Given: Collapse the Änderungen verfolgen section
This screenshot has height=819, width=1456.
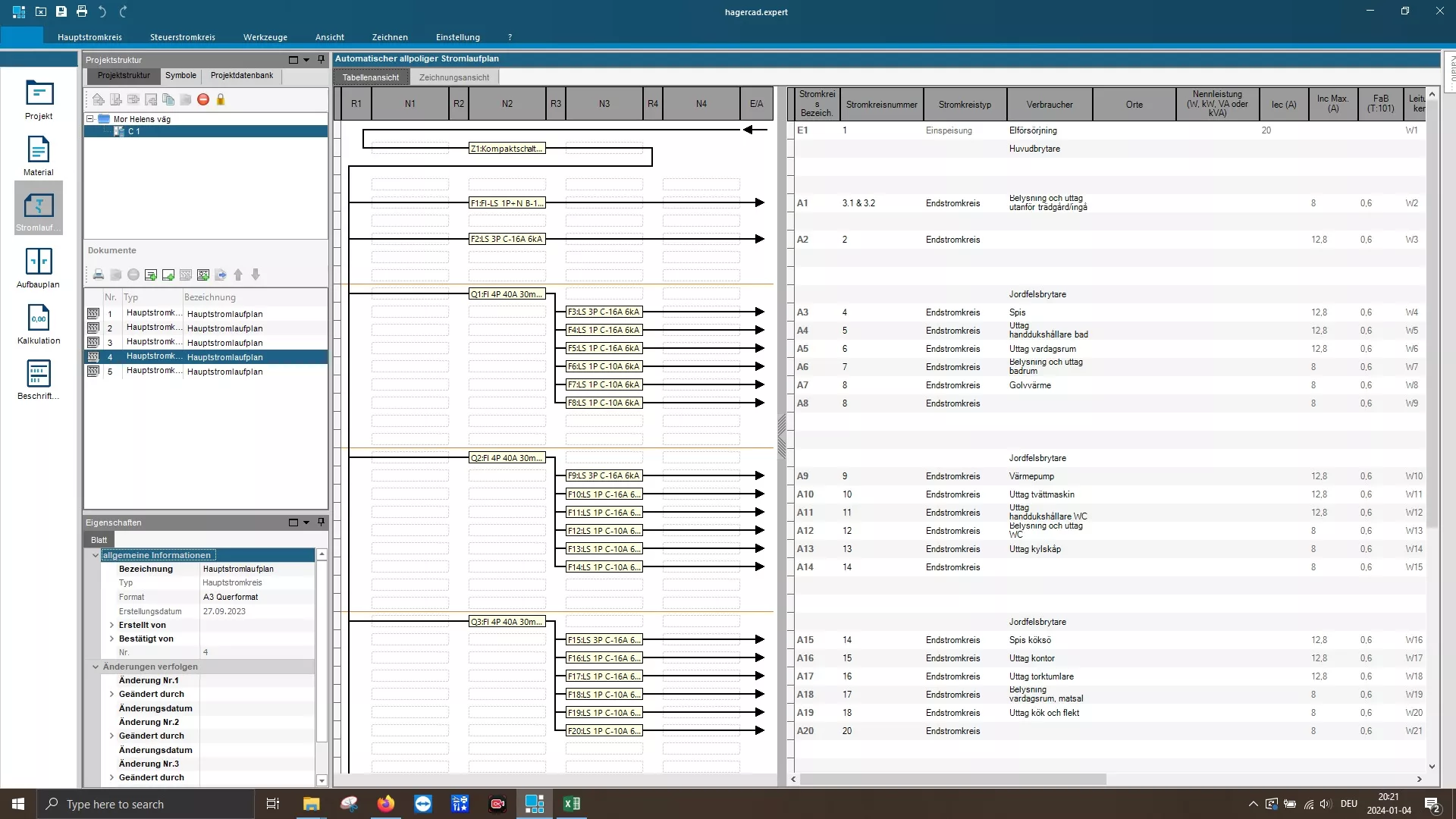Looking at the screenshot, I should pos(96,667).
